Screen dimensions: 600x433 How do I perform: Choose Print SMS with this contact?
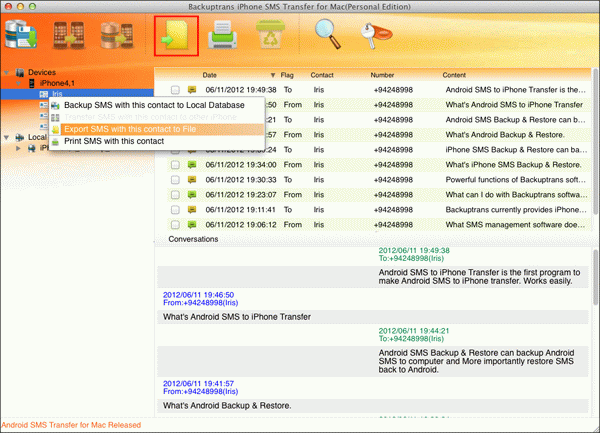coord(157,141)
